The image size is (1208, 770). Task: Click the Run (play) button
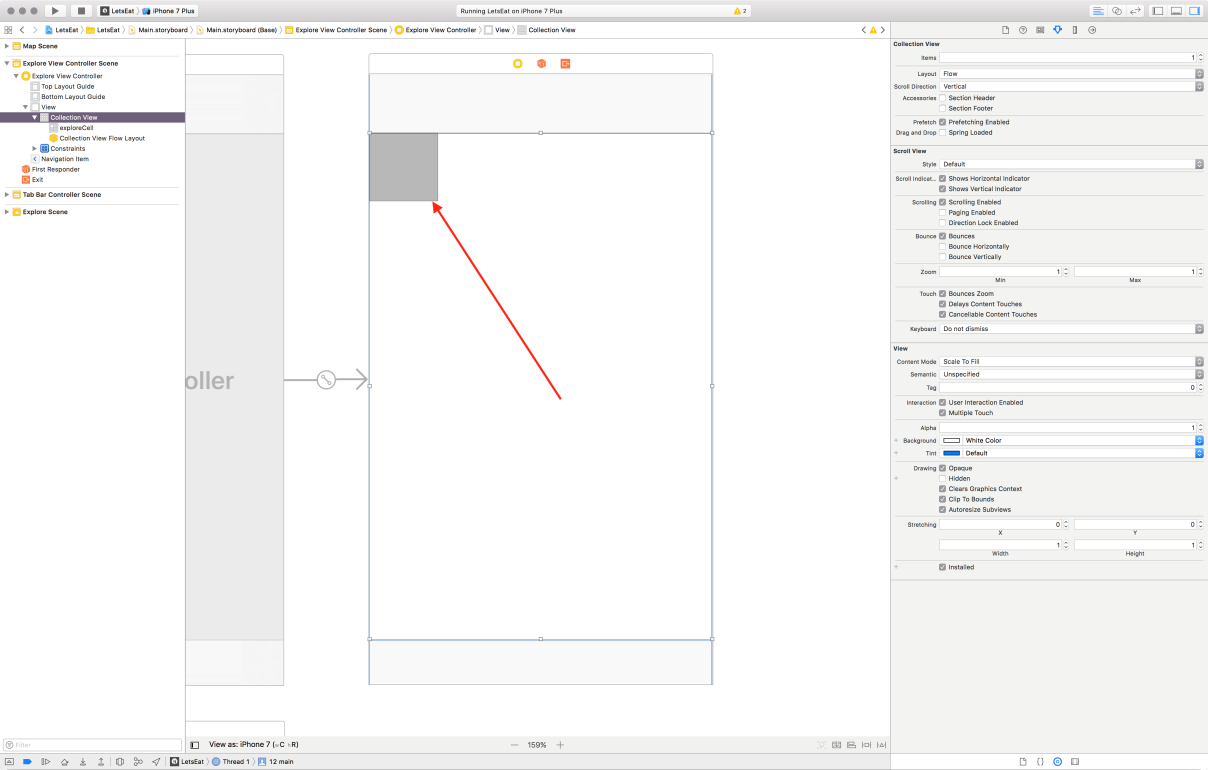[55, 10]
